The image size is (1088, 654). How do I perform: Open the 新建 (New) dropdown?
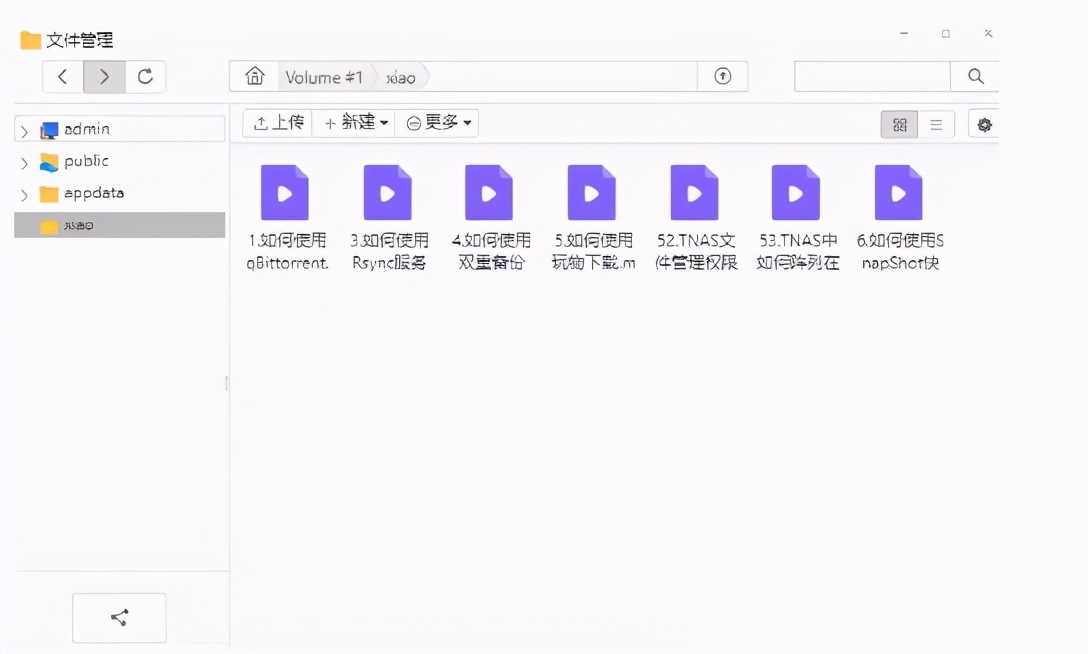pyautogui.click(x=354, y=123)
